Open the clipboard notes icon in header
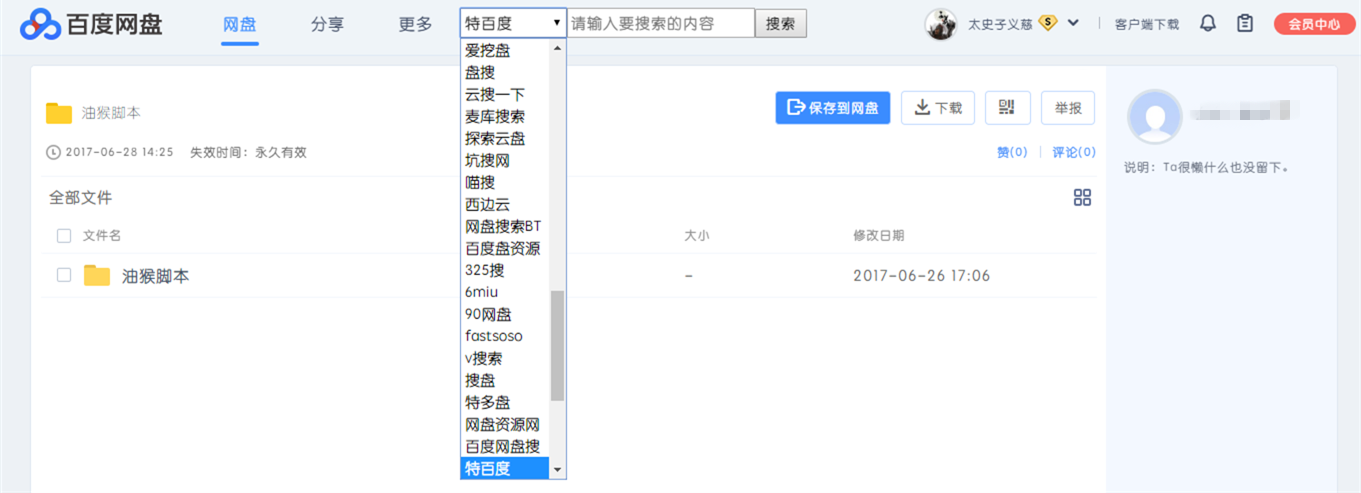Viewport: 1361px width, 493px height. click(x=1245, y=23)
